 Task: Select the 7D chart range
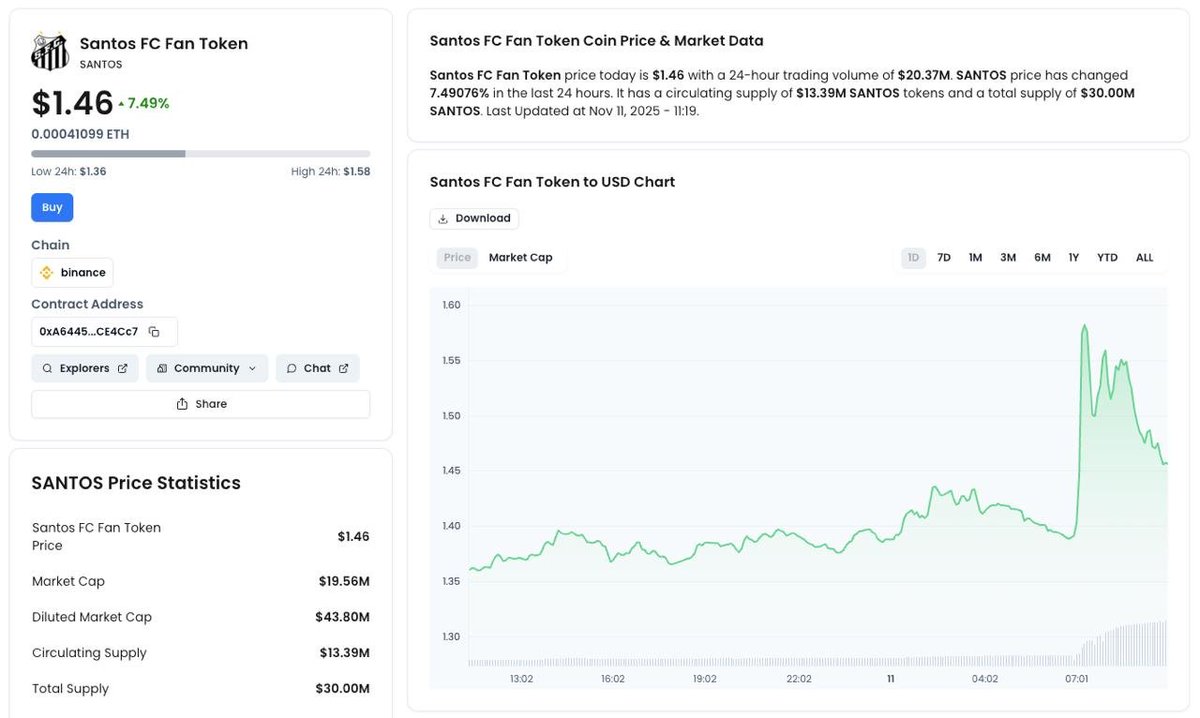(944, 258)
